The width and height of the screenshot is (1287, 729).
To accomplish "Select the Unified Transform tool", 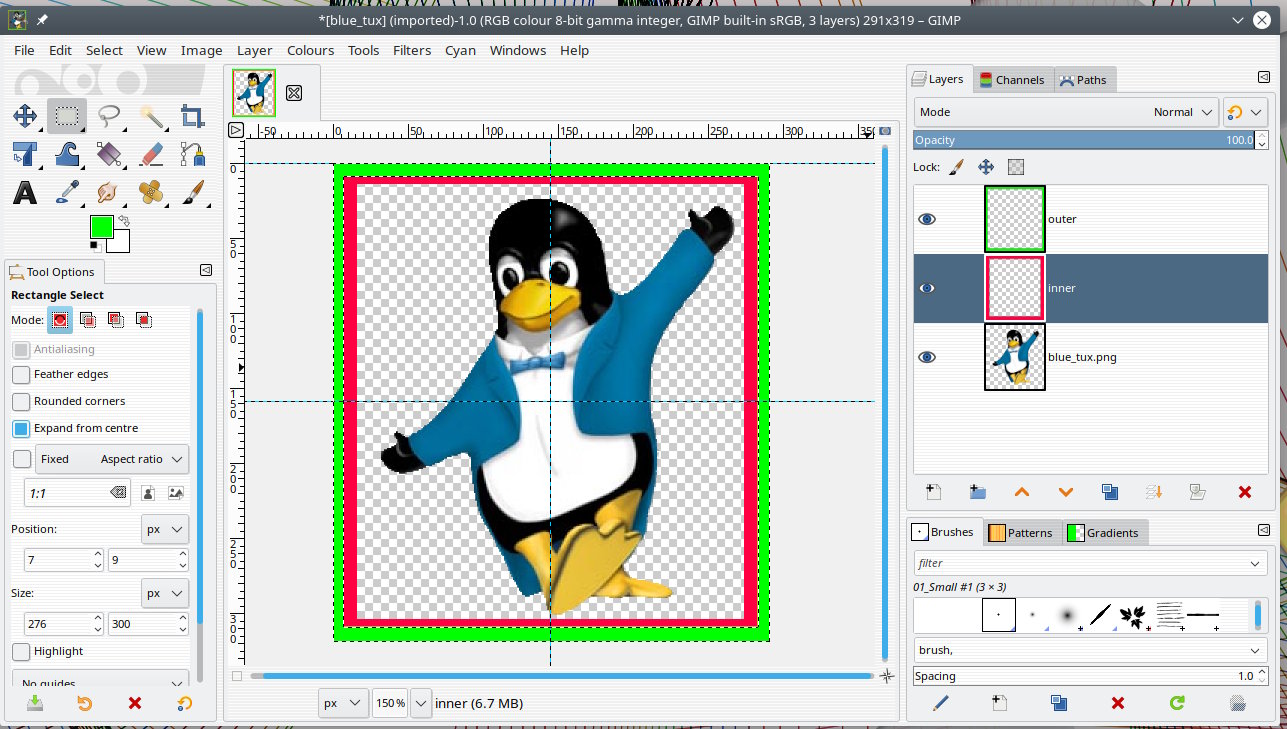I will [25, 154].
